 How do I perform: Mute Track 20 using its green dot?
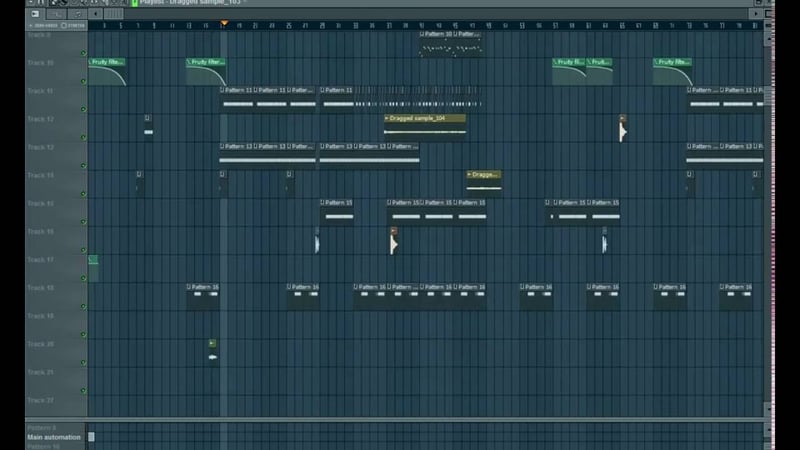[84, 363]
